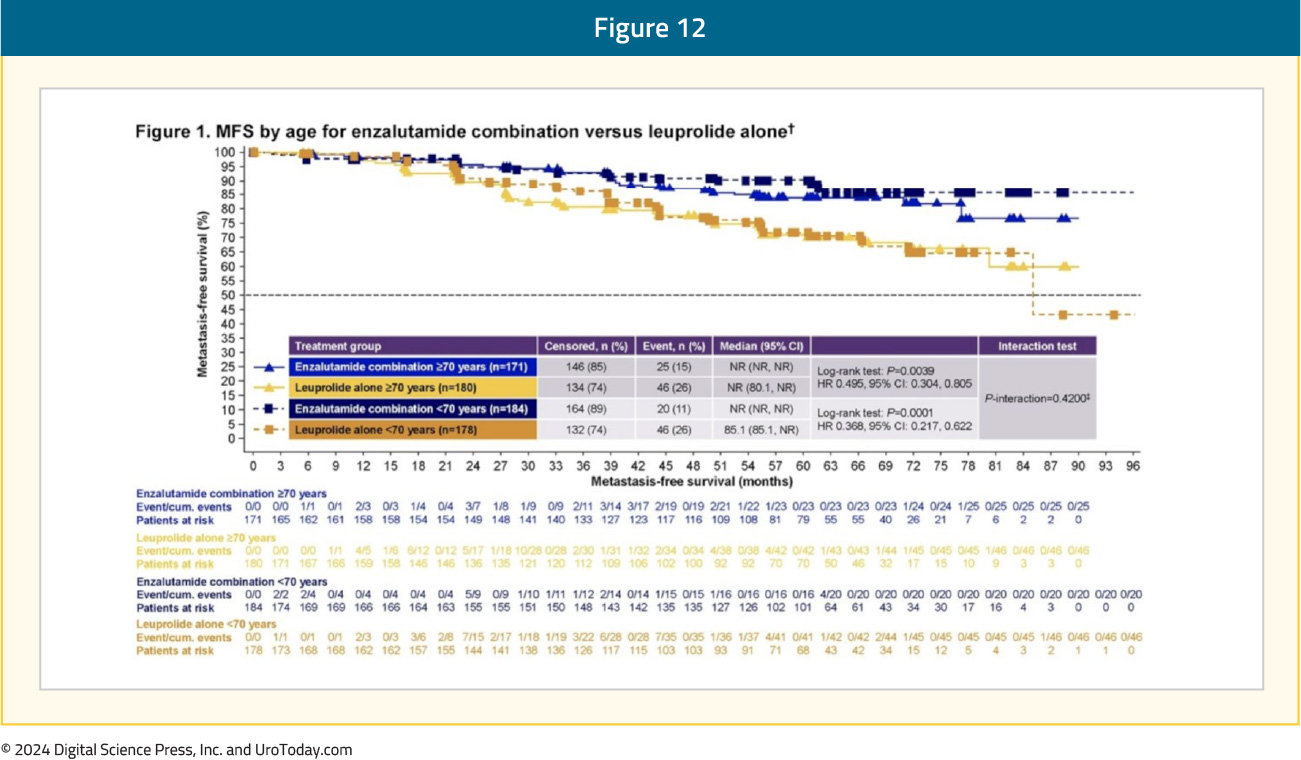Screen dimensions: 1301x760
Task: Click median cell "85.1 (85.1, NR)"
Action: pos(762,430)
